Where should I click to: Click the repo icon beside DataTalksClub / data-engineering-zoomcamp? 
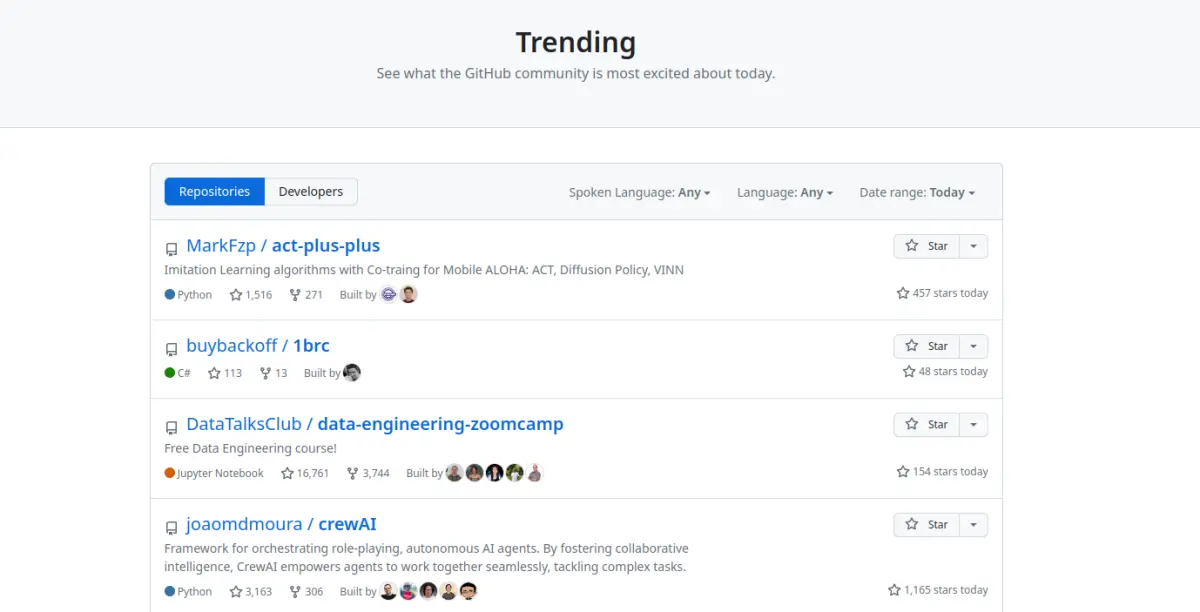tap(172, 426)
